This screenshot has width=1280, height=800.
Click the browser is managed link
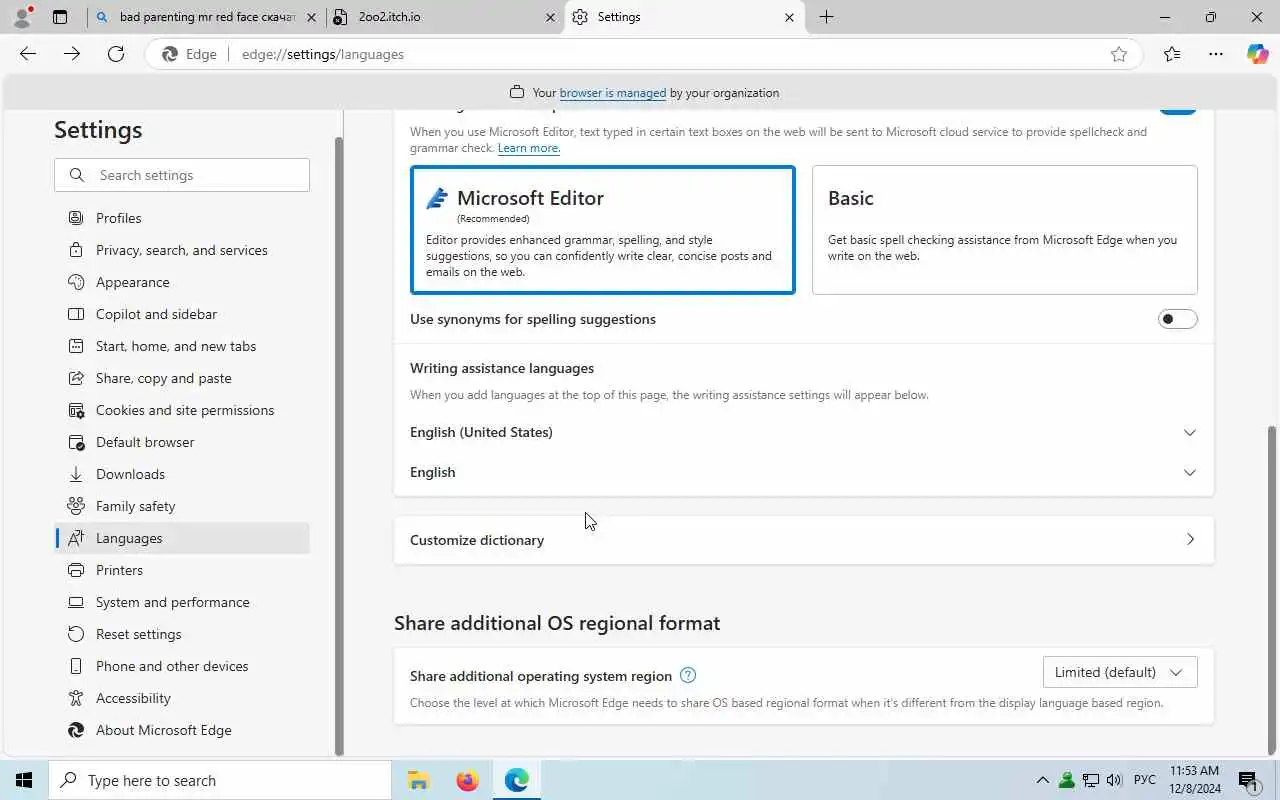(x=613, y=93)
